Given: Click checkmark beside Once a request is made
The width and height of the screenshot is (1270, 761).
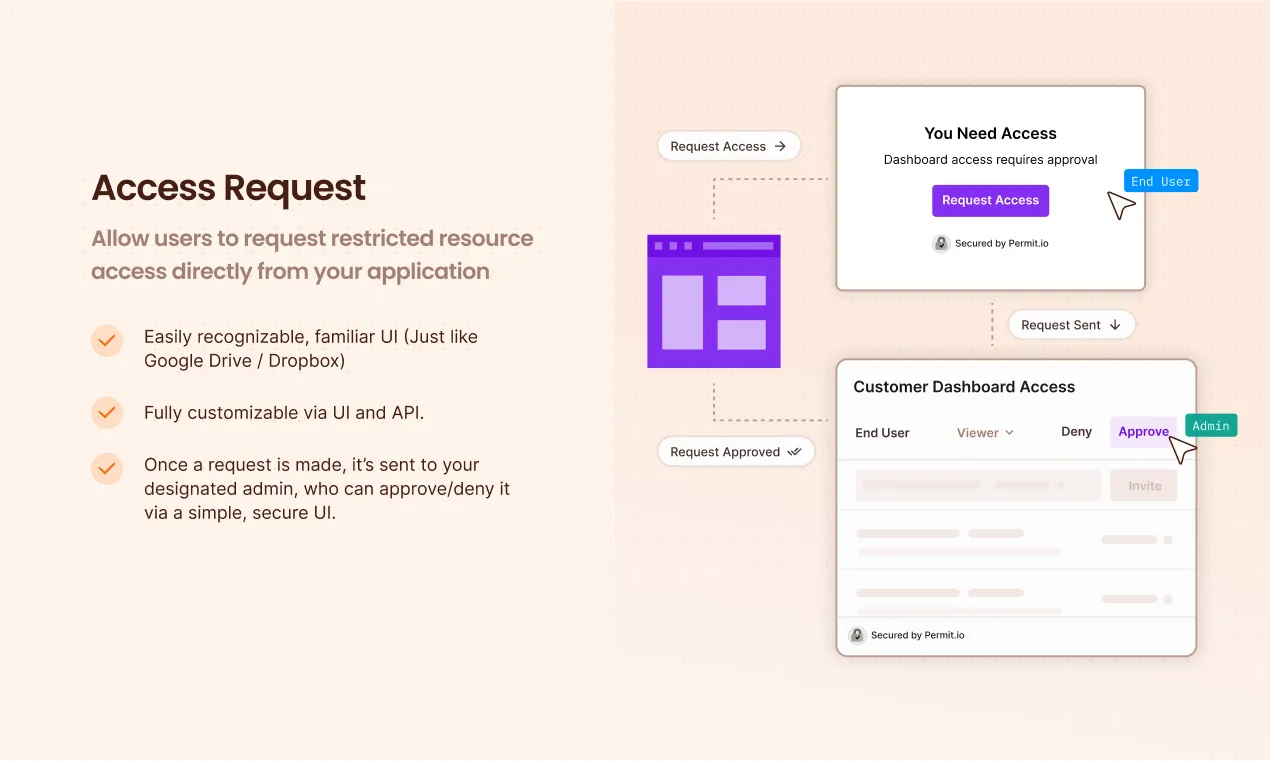Looking at the screenshot, I should (107, 468).
